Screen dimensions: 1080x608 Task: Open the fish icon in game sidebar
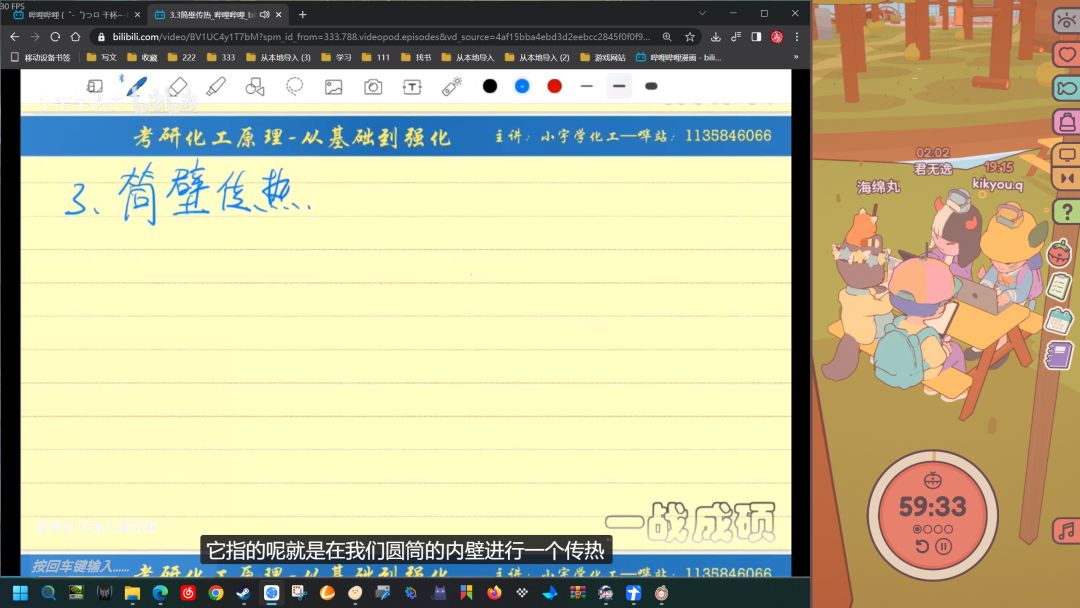1066,87
